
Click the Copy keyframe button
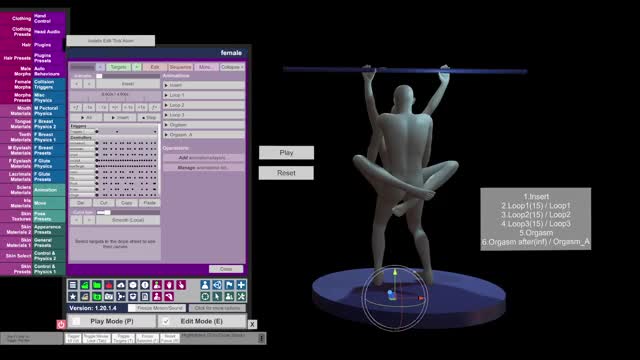click(x=127, y=203)
